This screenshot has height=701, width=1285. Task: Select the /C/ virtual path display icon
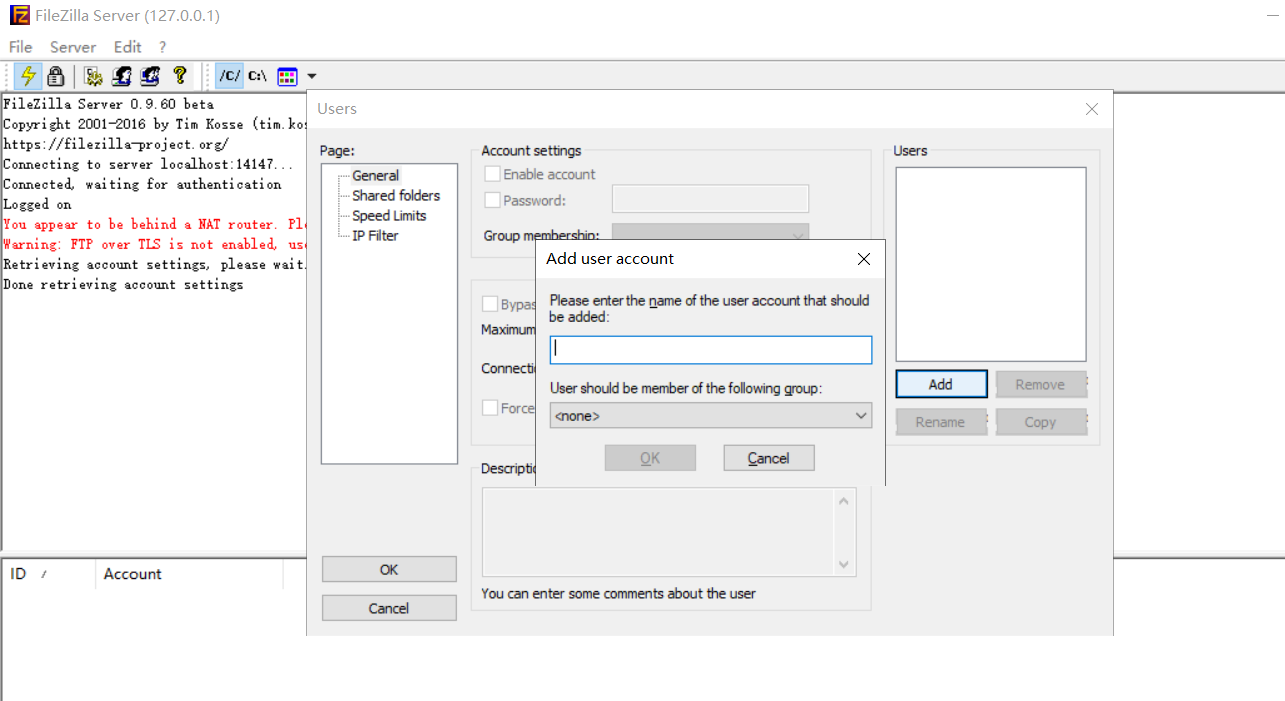229,76
